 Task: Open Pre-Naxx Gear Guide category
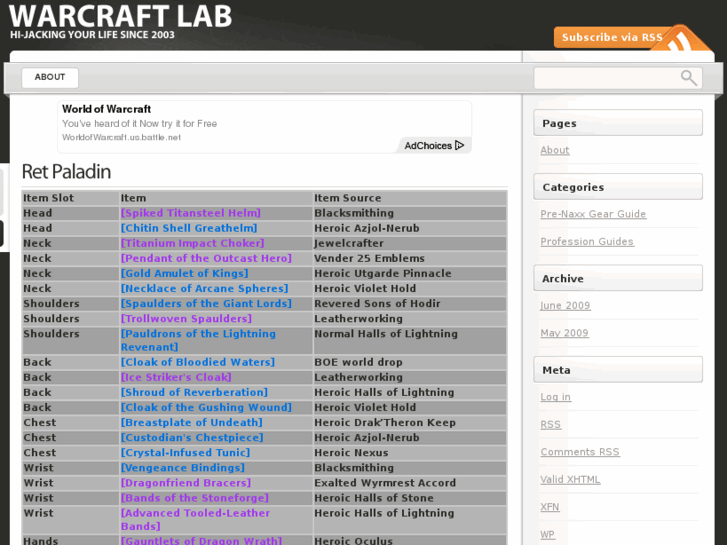tap(593, 214)
